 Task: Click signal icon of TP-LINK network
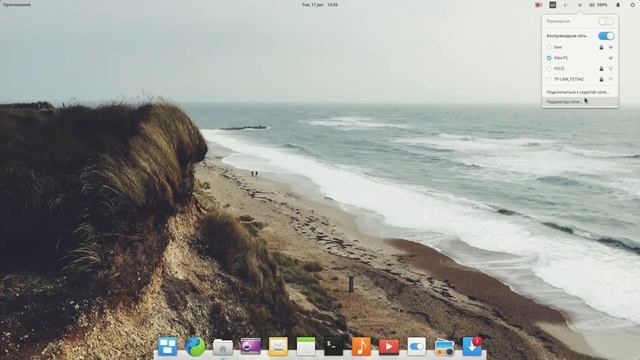[x=611, y=79]
